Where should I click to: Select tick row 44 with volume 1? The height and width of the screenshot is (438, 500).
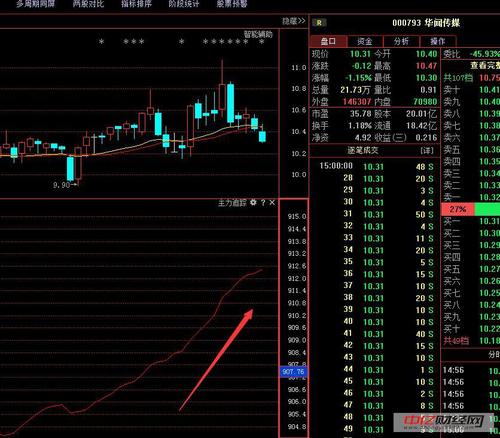click(376, 370)
